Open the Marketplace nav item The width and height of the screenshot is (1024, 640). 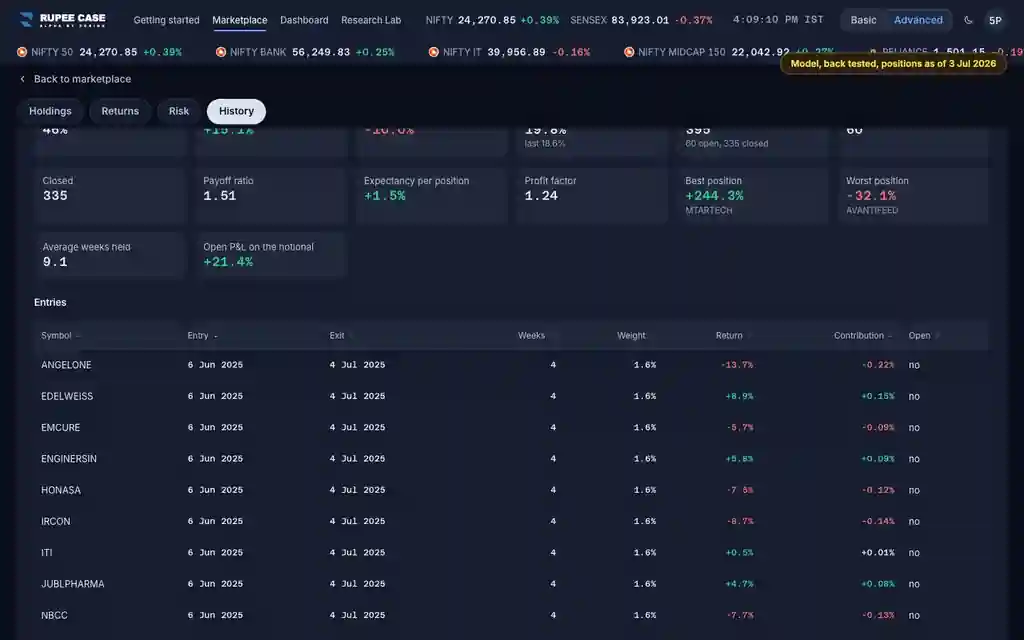point(240,20)
